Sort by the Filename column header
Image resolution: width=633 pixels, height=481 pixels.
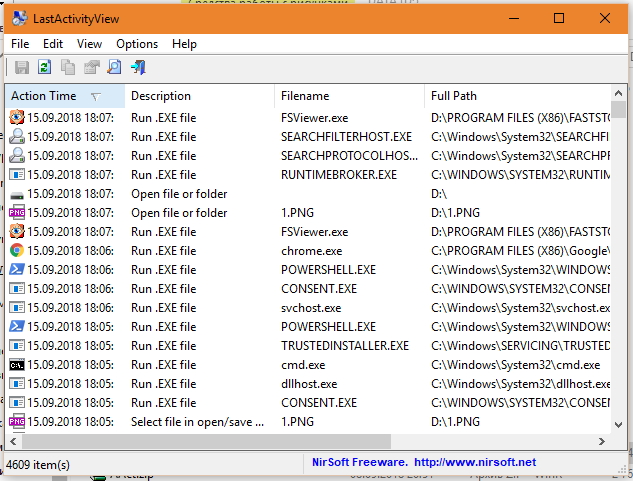pyautogui.click(x=350, y=96)
